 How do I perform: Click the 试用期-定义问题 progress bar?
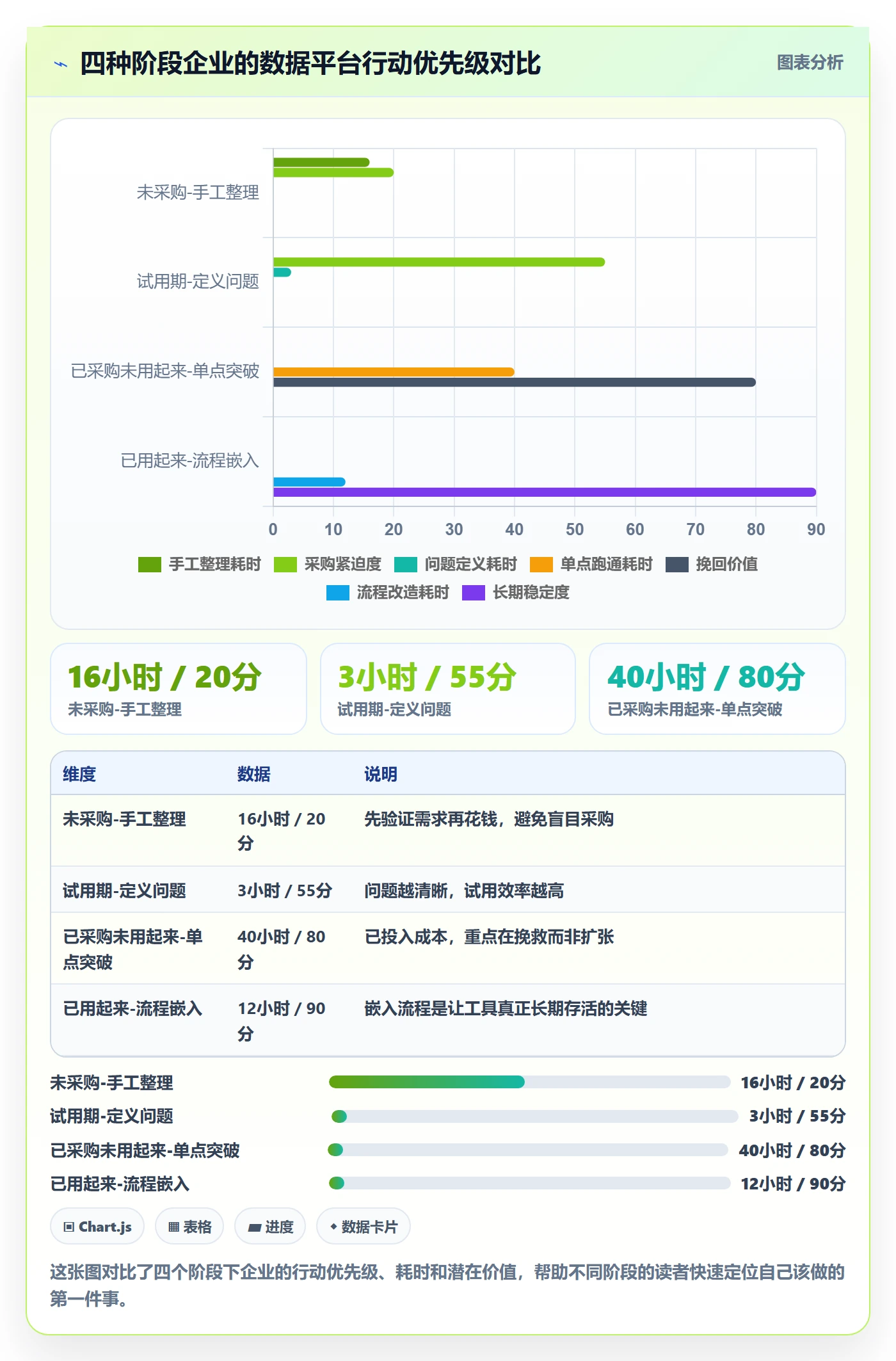coord(534,1116)
